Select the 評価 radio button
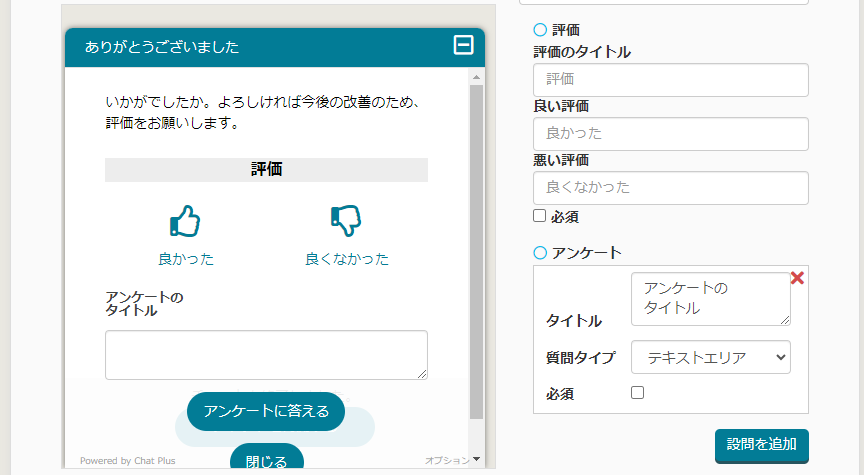 (540, 30)
